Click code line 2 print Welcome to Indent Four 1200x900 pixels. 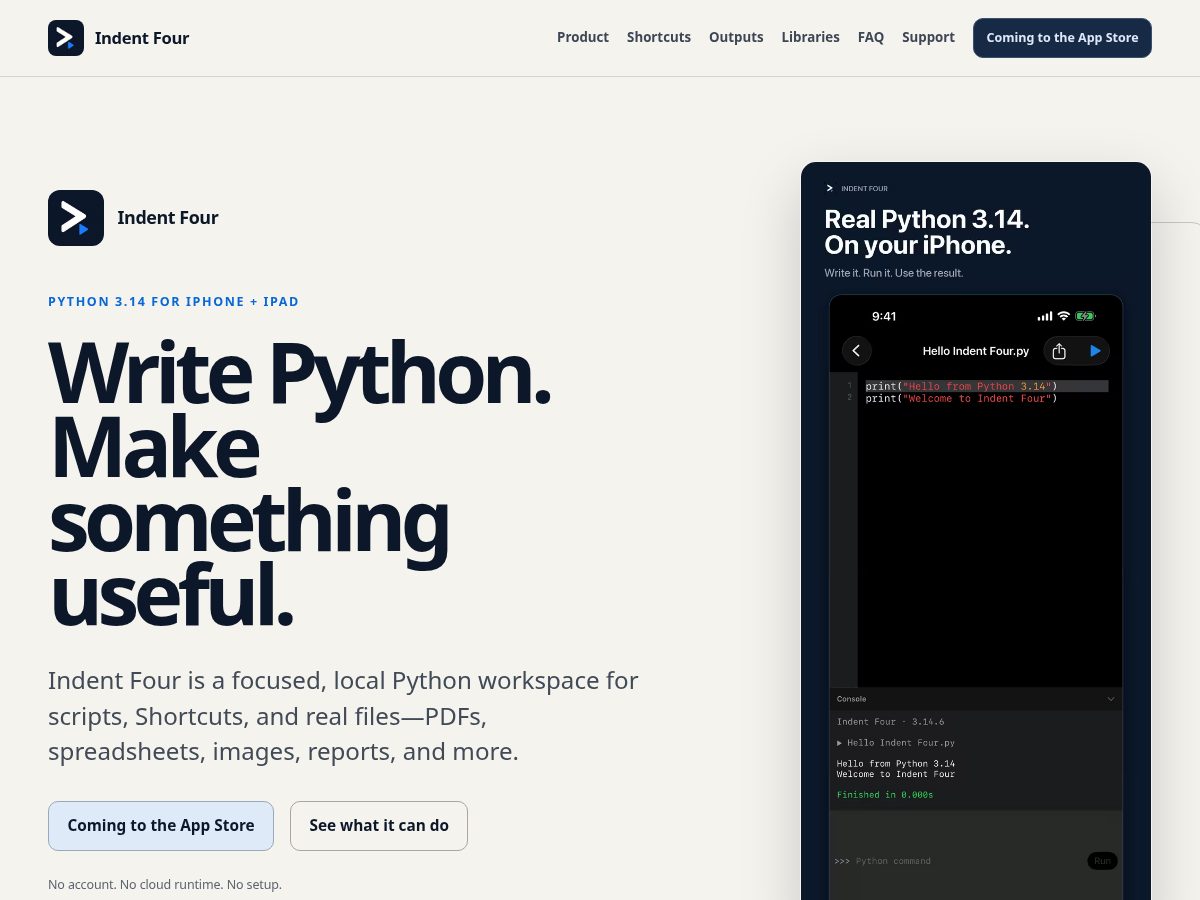[961, 398]
